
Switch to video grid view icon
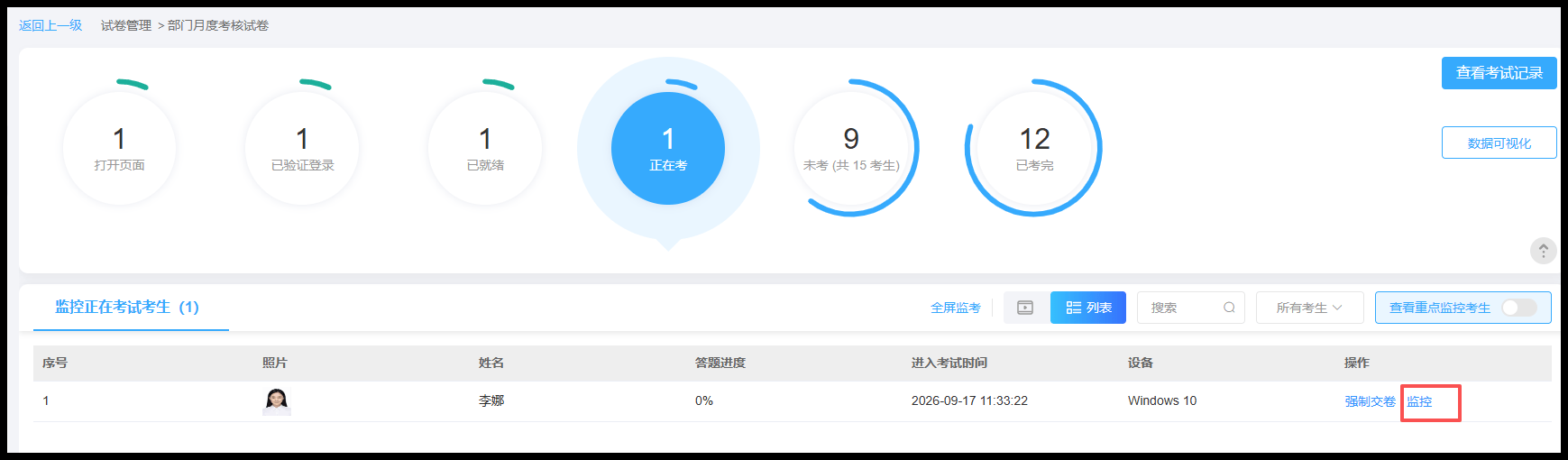(x=1025, y=308)
